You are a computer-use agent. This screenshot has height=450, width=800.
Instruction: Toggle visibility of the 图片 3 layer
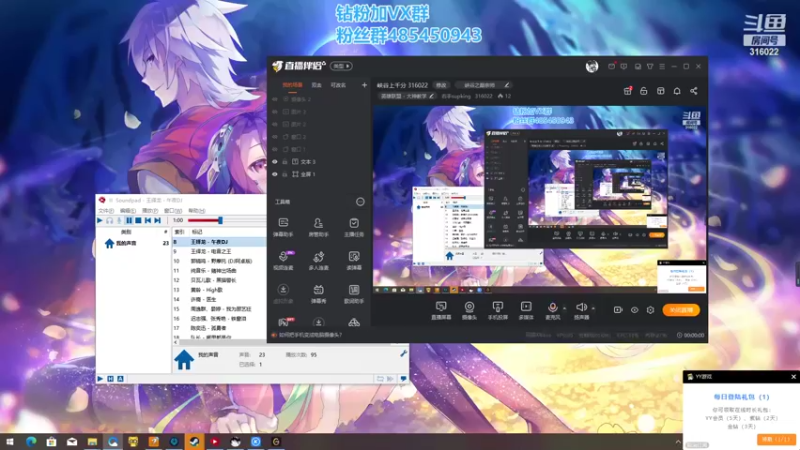(x=274, y=112)
